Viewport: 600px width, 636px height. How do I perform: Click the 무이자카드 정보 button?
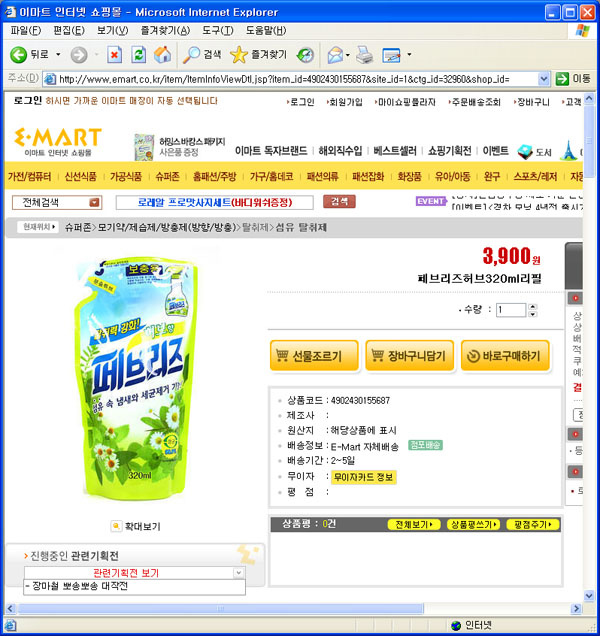click(363, 477)
